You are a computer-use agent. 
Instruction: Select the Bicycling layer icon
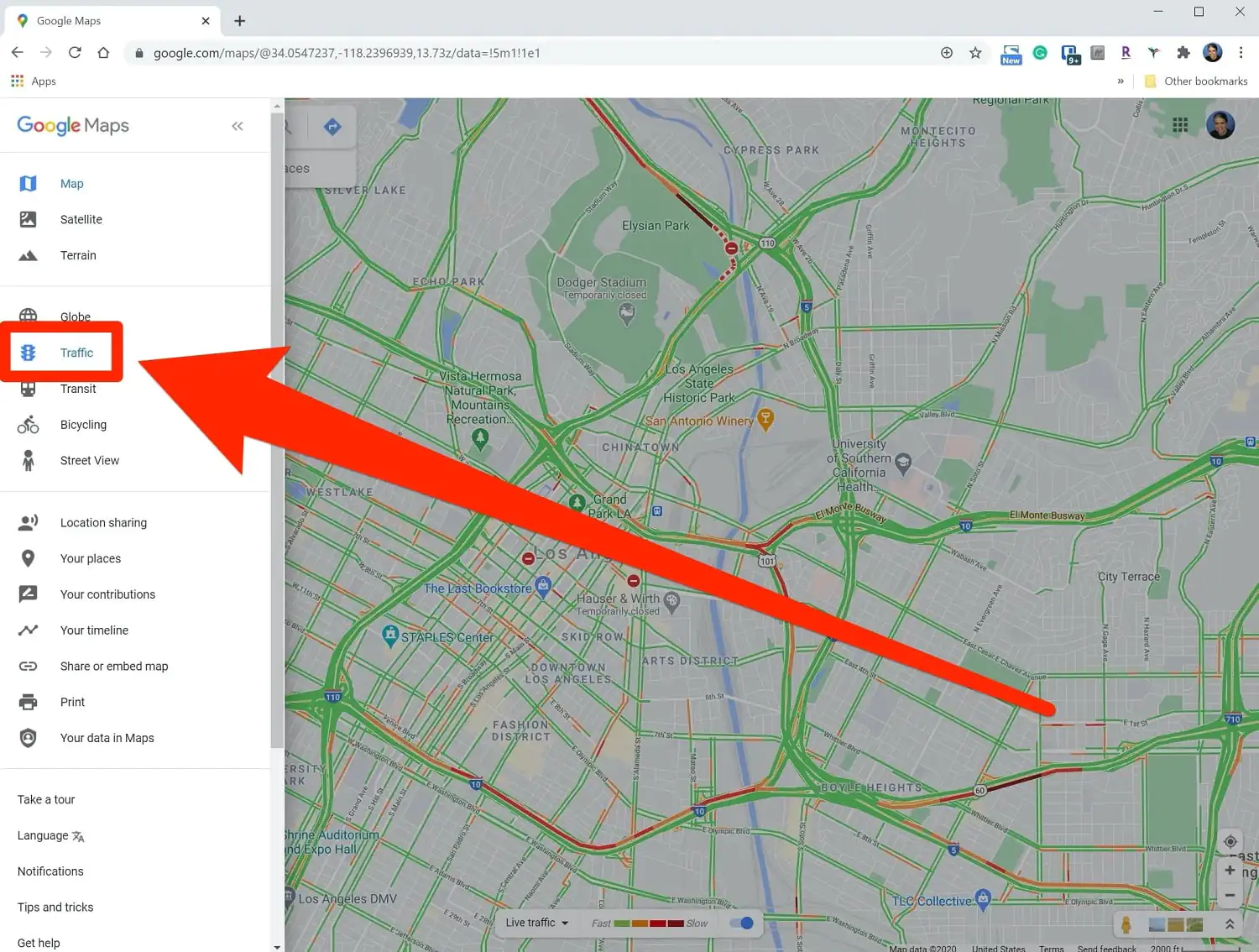[28, 424]
